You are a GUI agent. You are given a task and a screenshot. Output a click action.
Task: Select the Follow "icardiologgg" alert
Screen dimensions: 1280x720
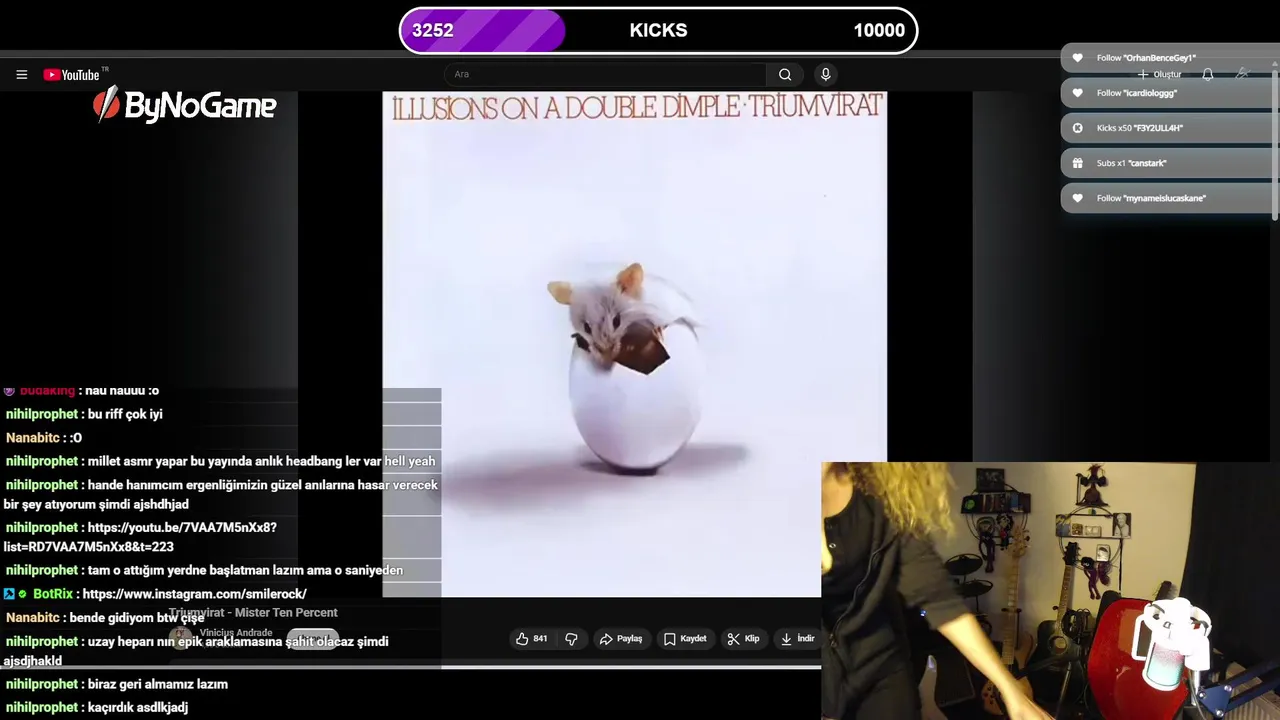coord(1168,93)
